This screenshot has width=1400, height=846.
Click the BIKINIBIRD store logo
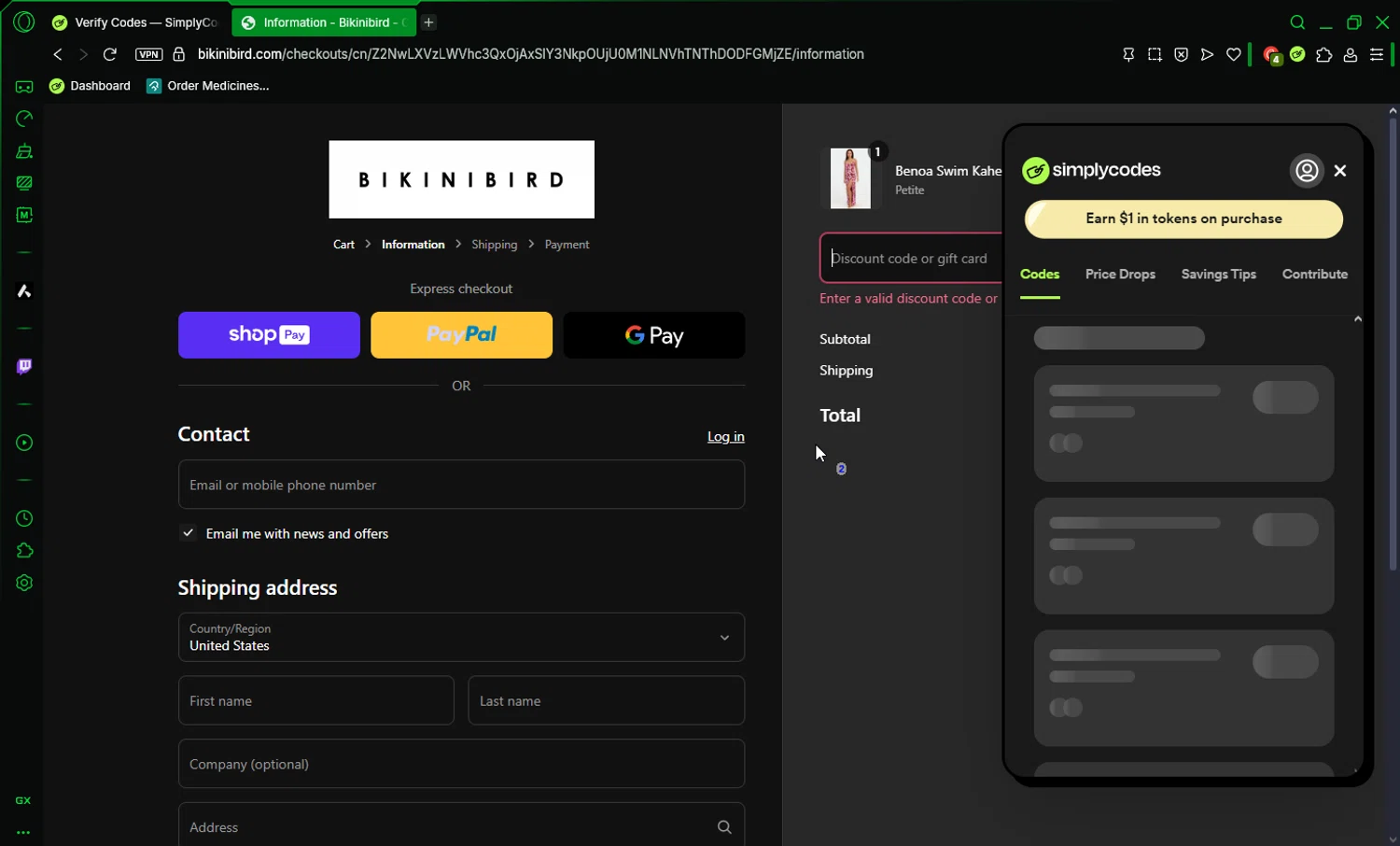[461, 179]
